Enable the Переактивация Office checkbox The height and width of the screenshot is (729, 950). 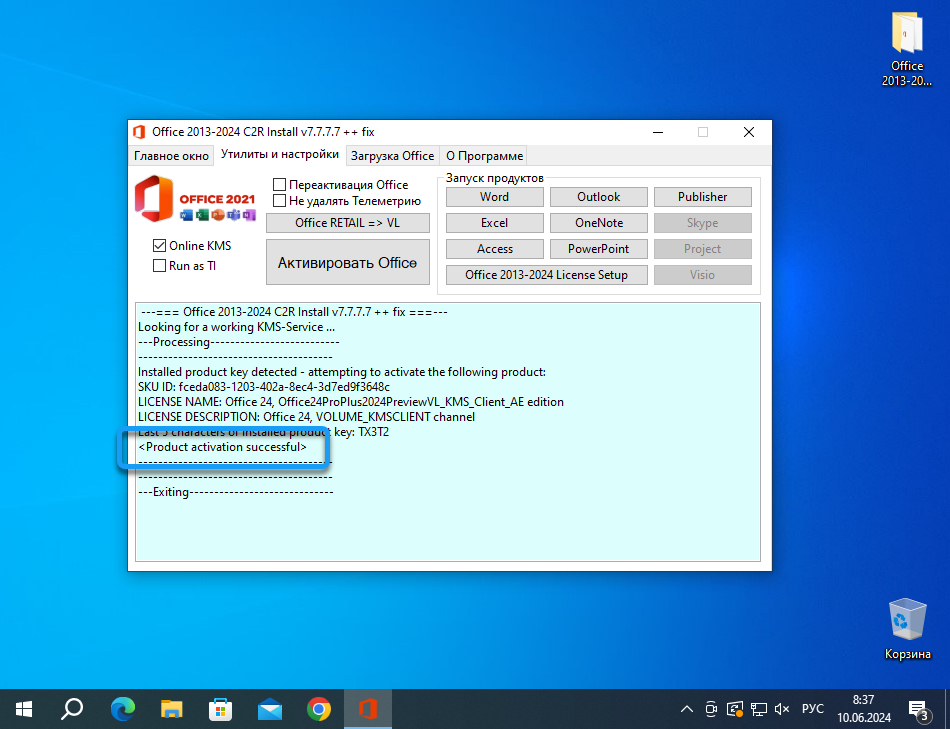(x=280, y=185)
